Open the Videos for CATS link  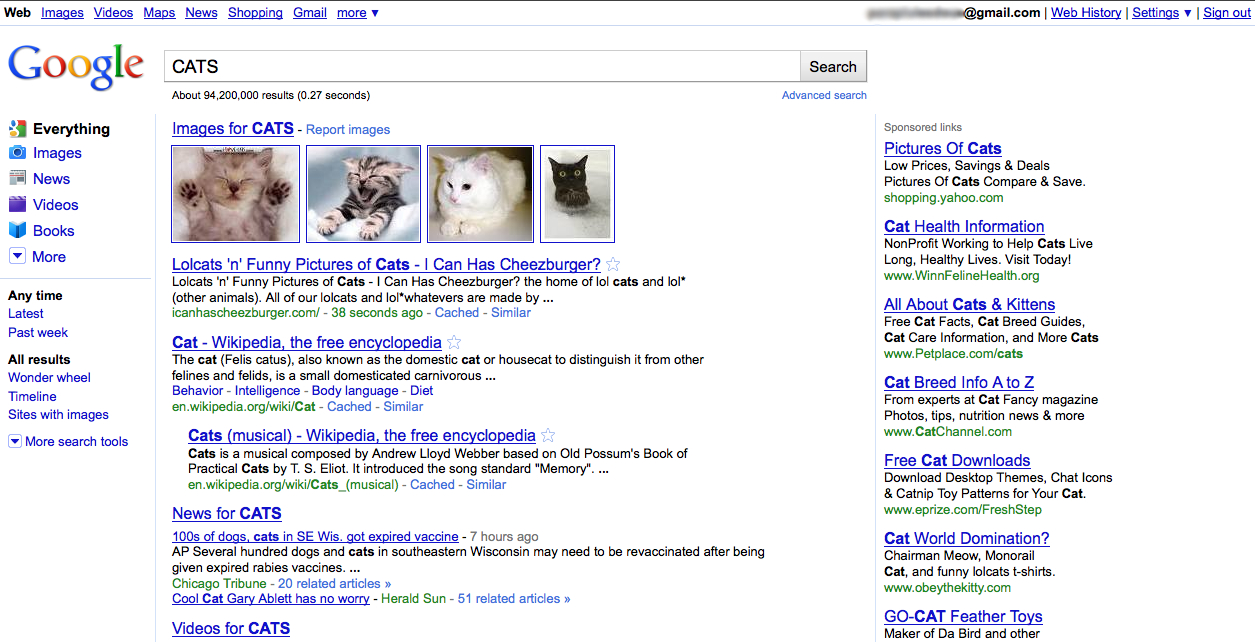click(231, 629)
